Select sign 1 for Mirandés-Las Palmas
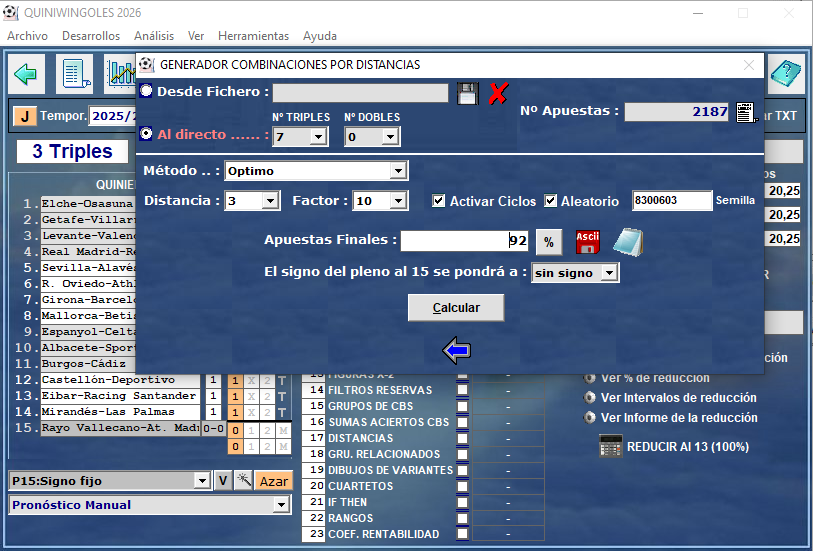Screen dimensions: 813x551 (x=235, y=412)
